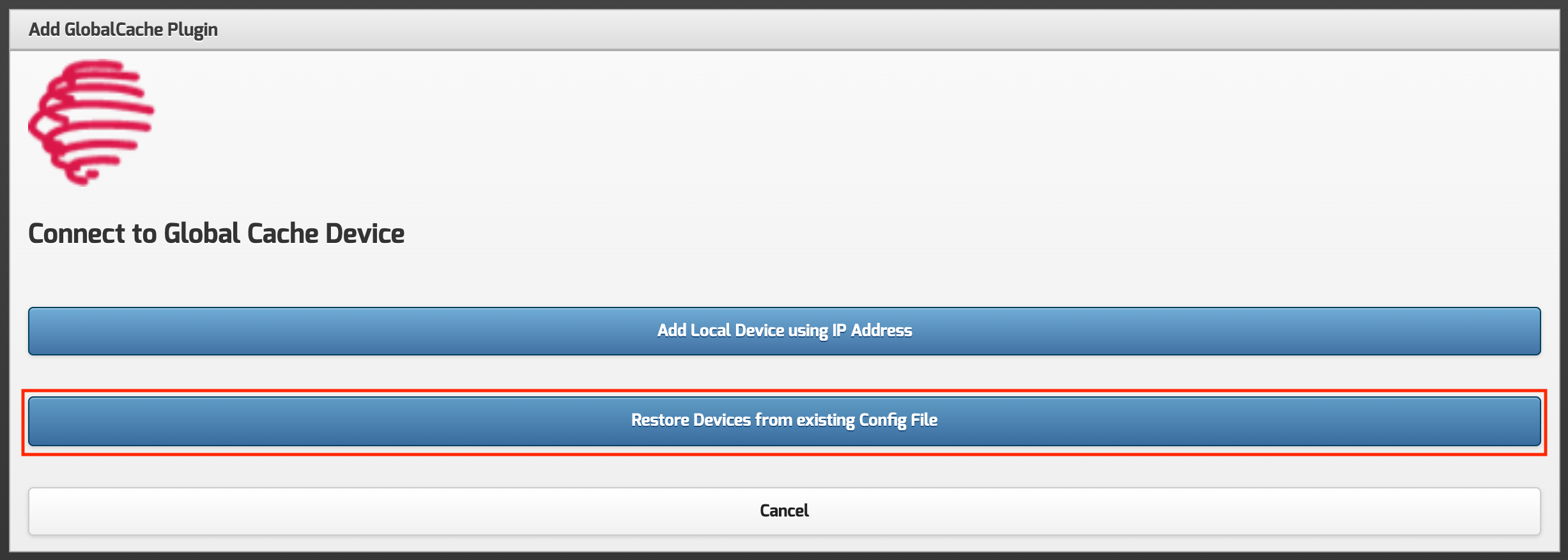The height and width of the screenshot is (560, 1568).
Task: Open the config file restore option
Action: [784, 421]
